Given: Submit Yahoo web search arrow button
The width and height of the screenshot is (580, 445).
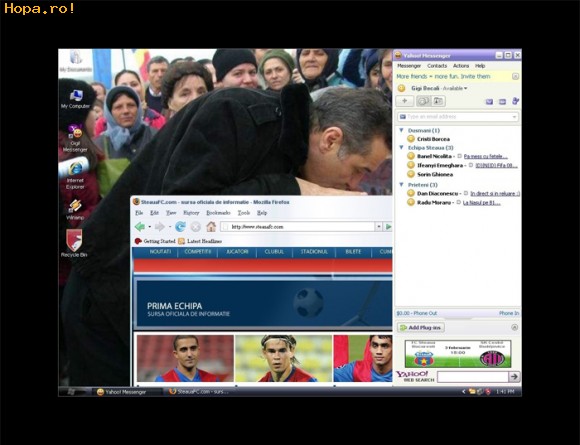Looking at the screenshot, I should pos(514,377).
